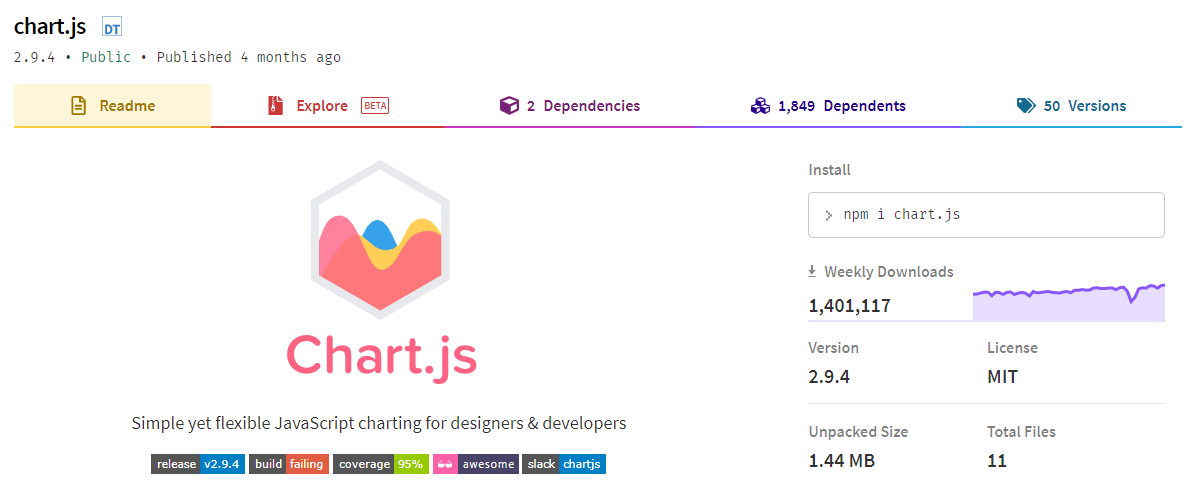Click the Readme document icon
Screen dimensions: 1199x485
pos(78,106)
